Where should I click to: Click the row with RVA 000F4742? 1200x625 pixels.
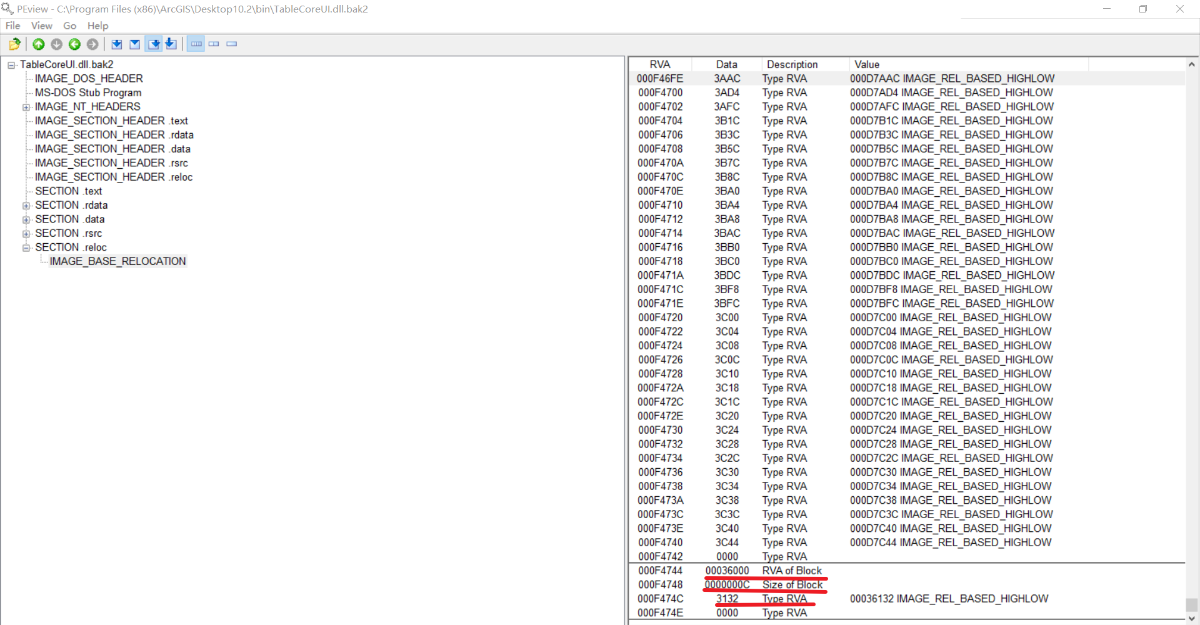coord(906,556)
